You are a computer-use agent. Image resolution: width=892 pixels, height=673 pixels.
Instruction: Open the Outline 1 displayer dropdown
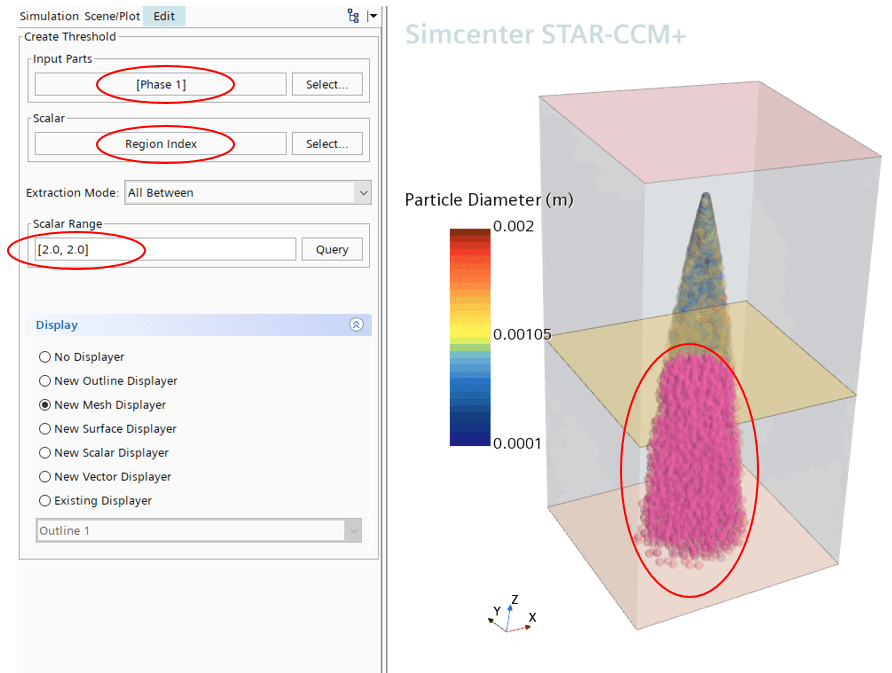click(x=198, y=531)
